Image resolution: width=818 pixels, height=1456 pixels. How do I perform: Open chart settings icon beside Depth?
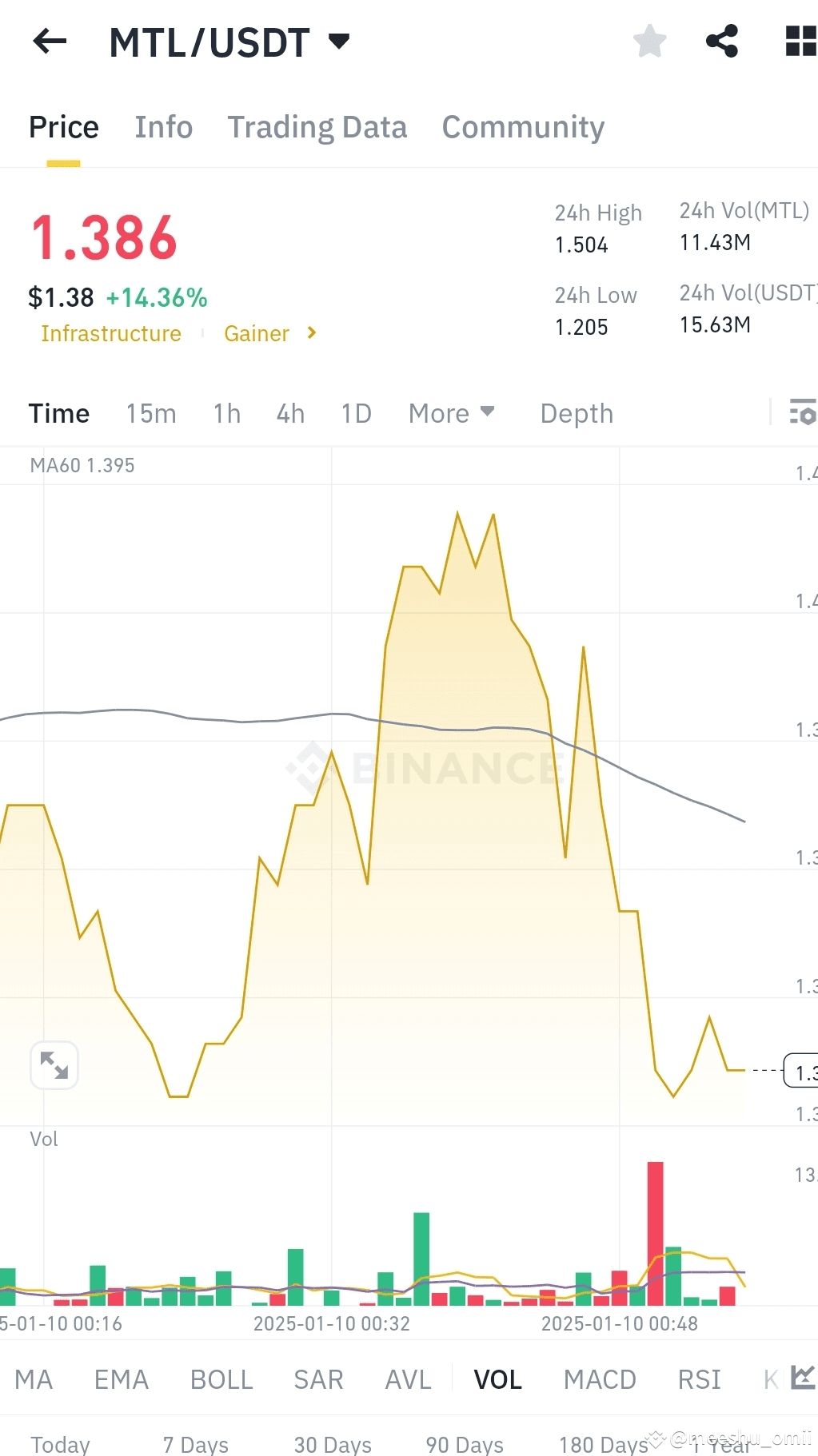pos(804,413)
